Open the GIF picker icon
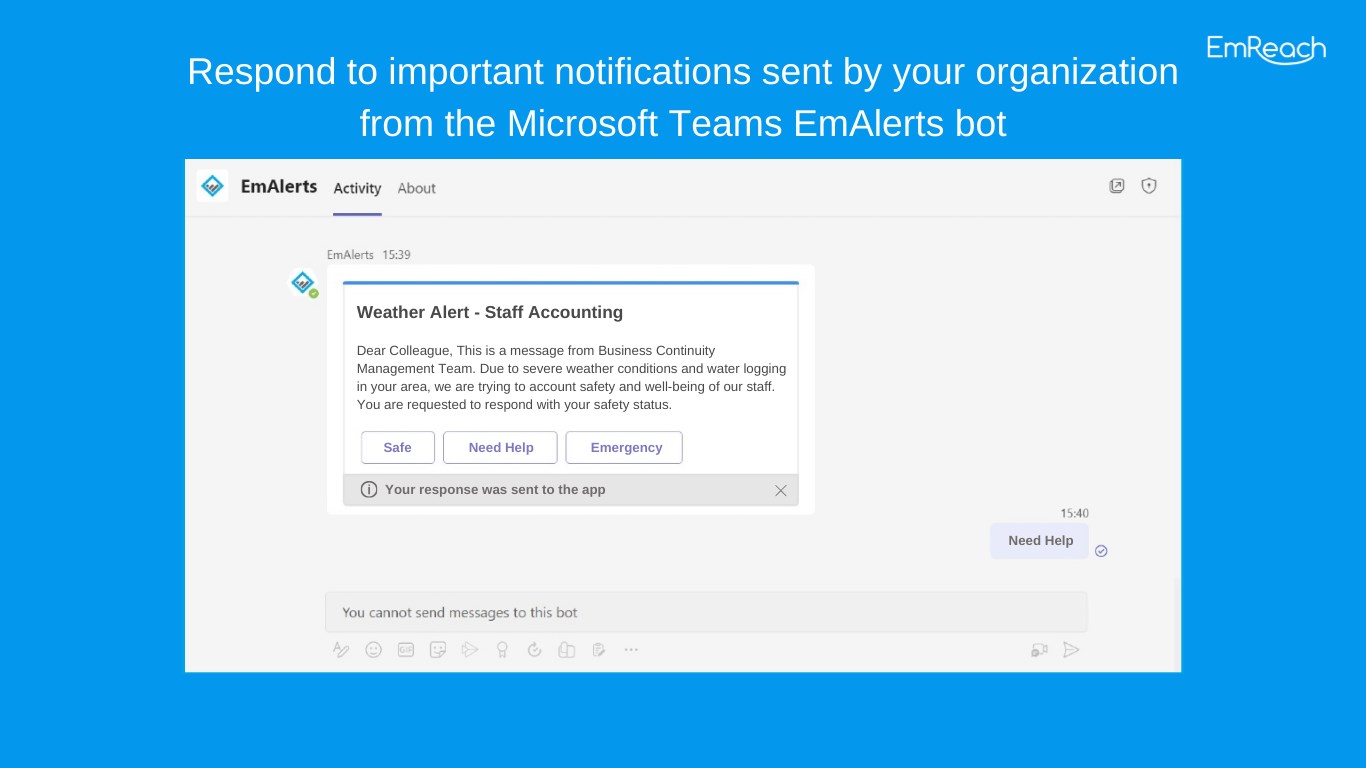Image resolution: width=1366 pixels, height=768 pixels. coord(406,650)
